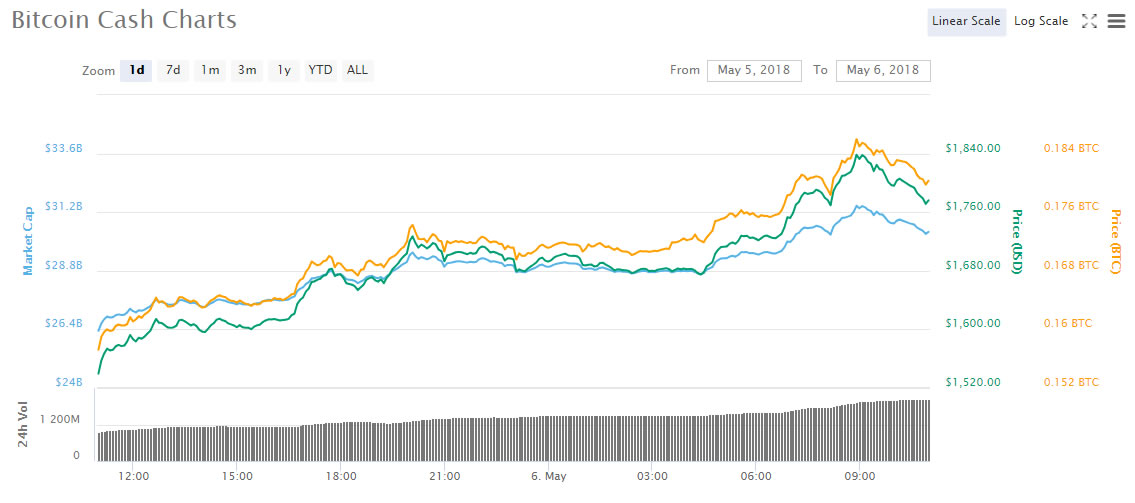Click volume bars near 21:00
Viewport: 1135px width, 503px height.
(444, 440)
